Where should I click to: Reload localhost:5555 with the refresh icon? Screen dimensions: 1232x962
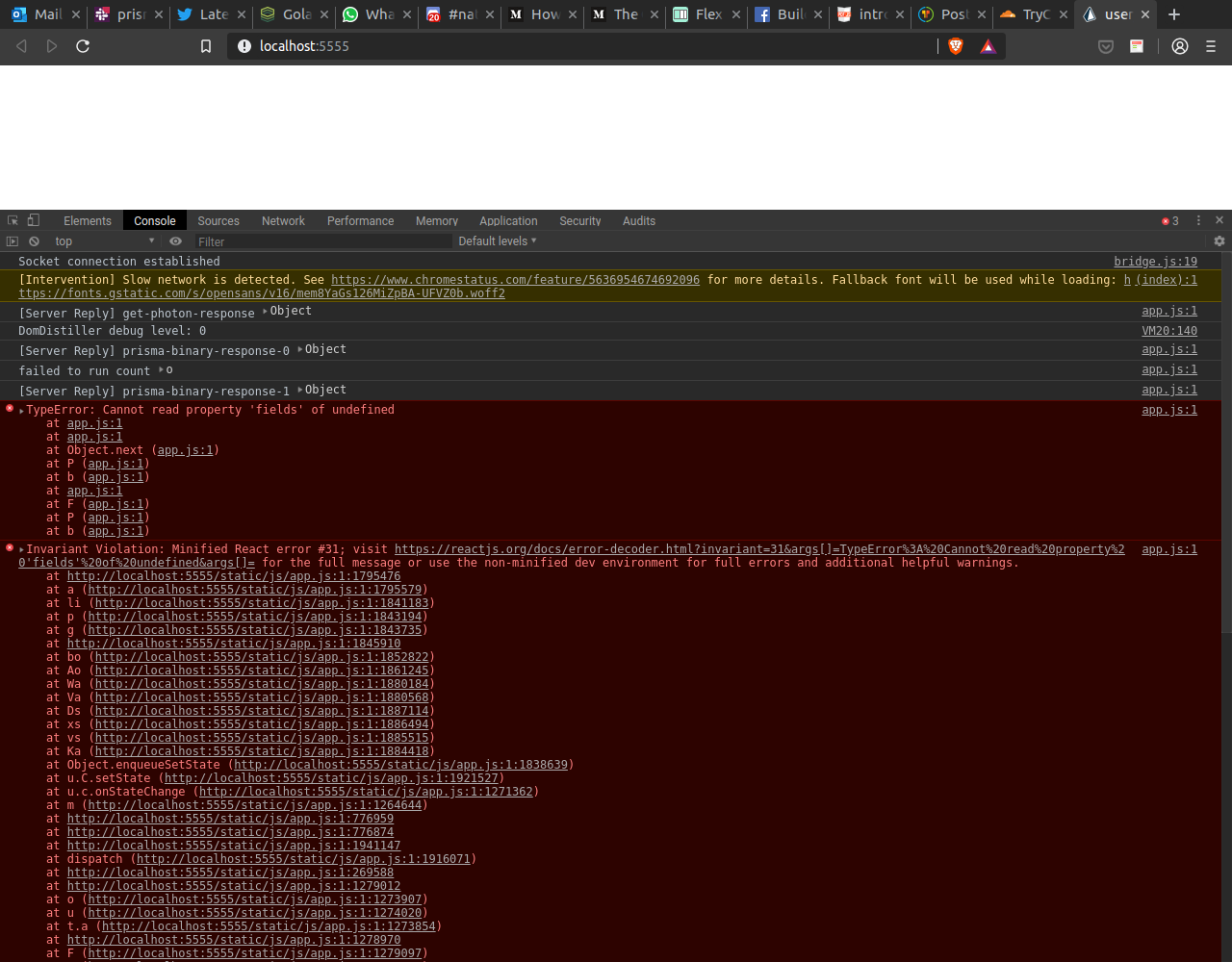coord(83,45)
